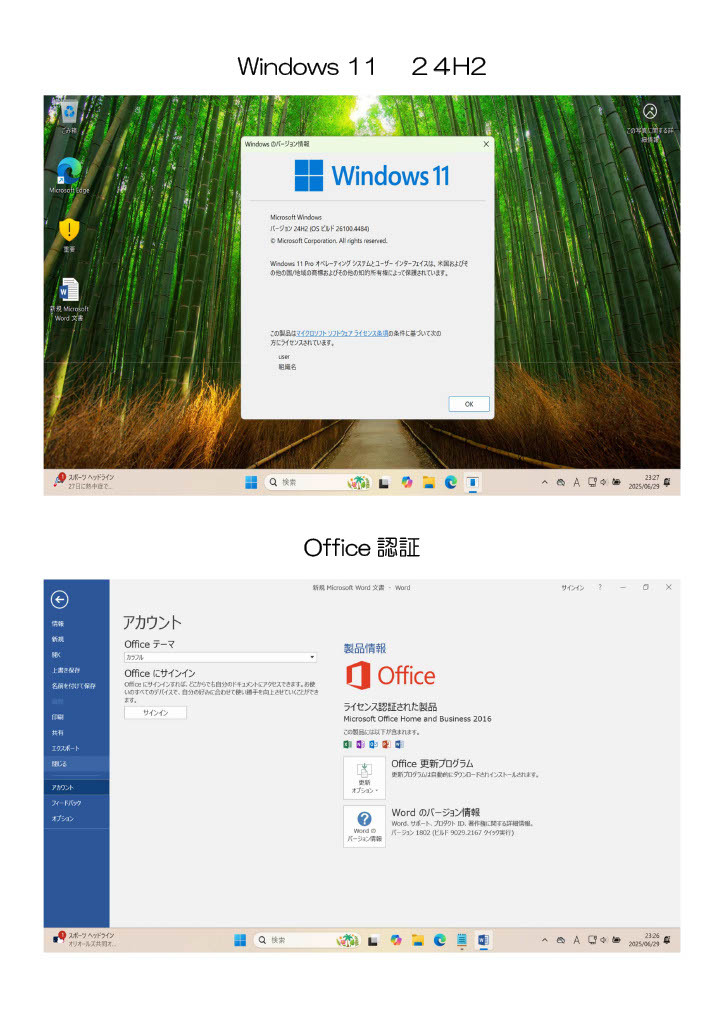The width and height of the screenshot is (724, 1024).
Task: Click OK in the Windows version dialog
Action: point(469,404)
